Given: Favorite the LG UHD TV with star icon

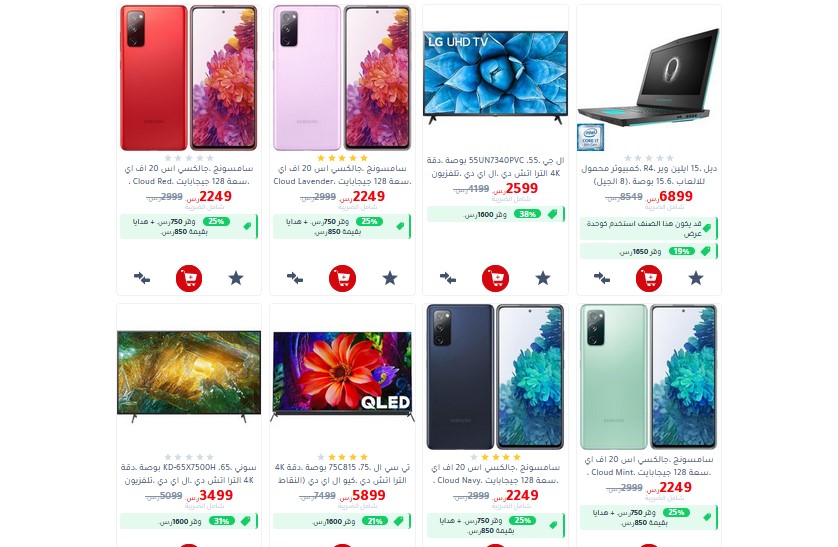Looking at the screenshot, I should 543,278.
